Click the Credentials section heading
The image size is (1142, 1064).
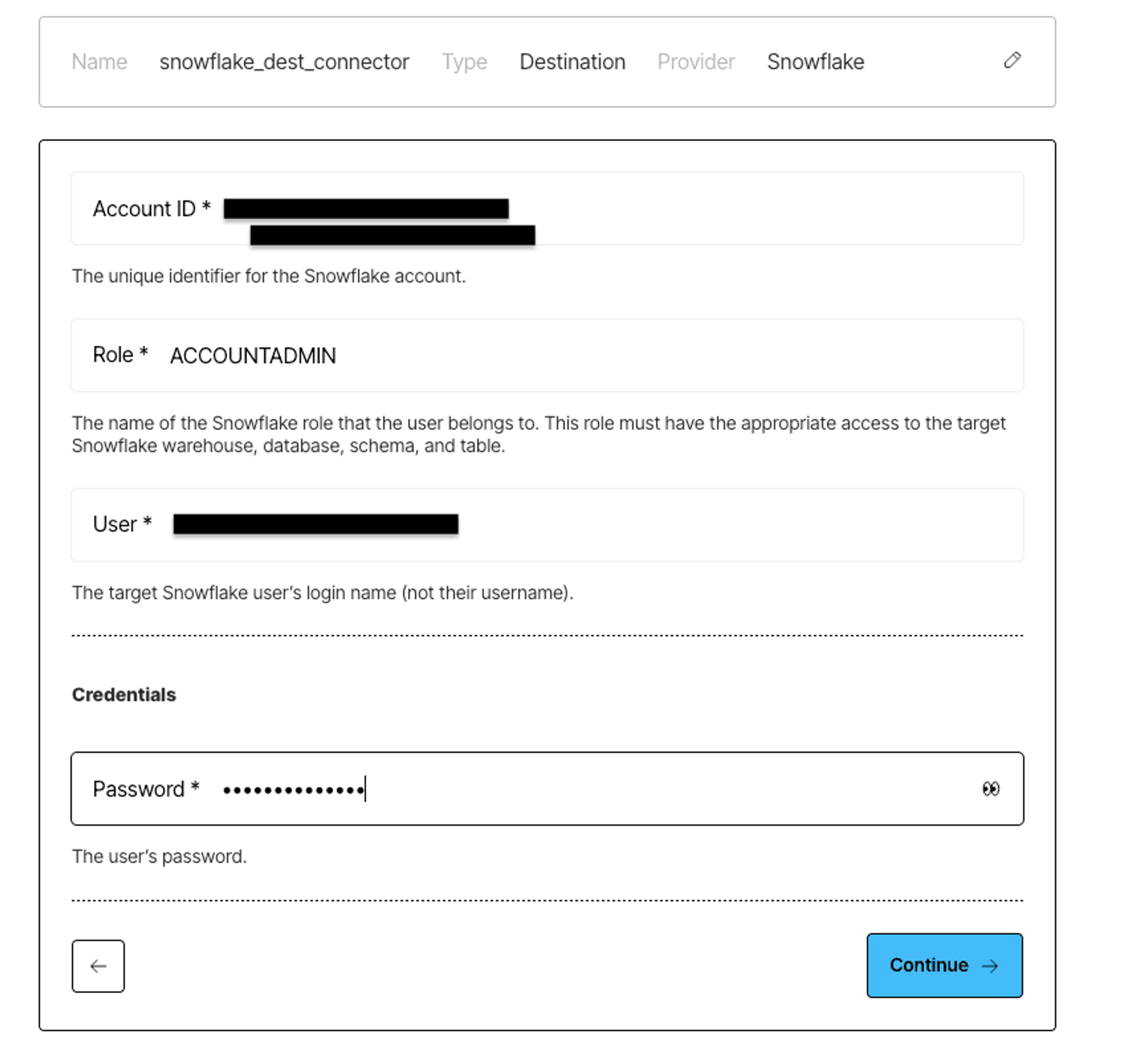point(124,695)
